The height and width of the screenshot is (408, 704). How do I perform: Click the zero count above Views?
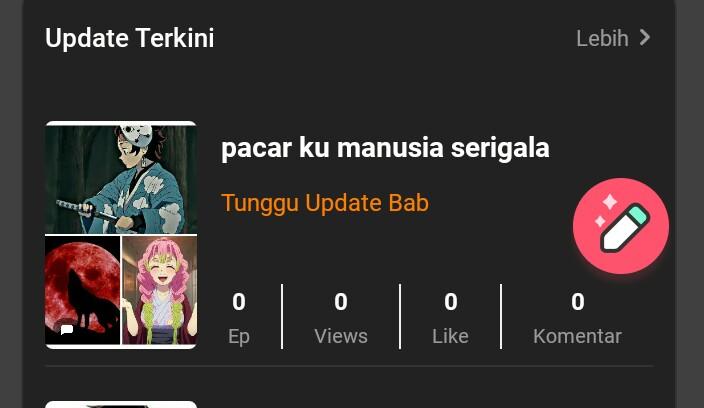click(341, 302)
